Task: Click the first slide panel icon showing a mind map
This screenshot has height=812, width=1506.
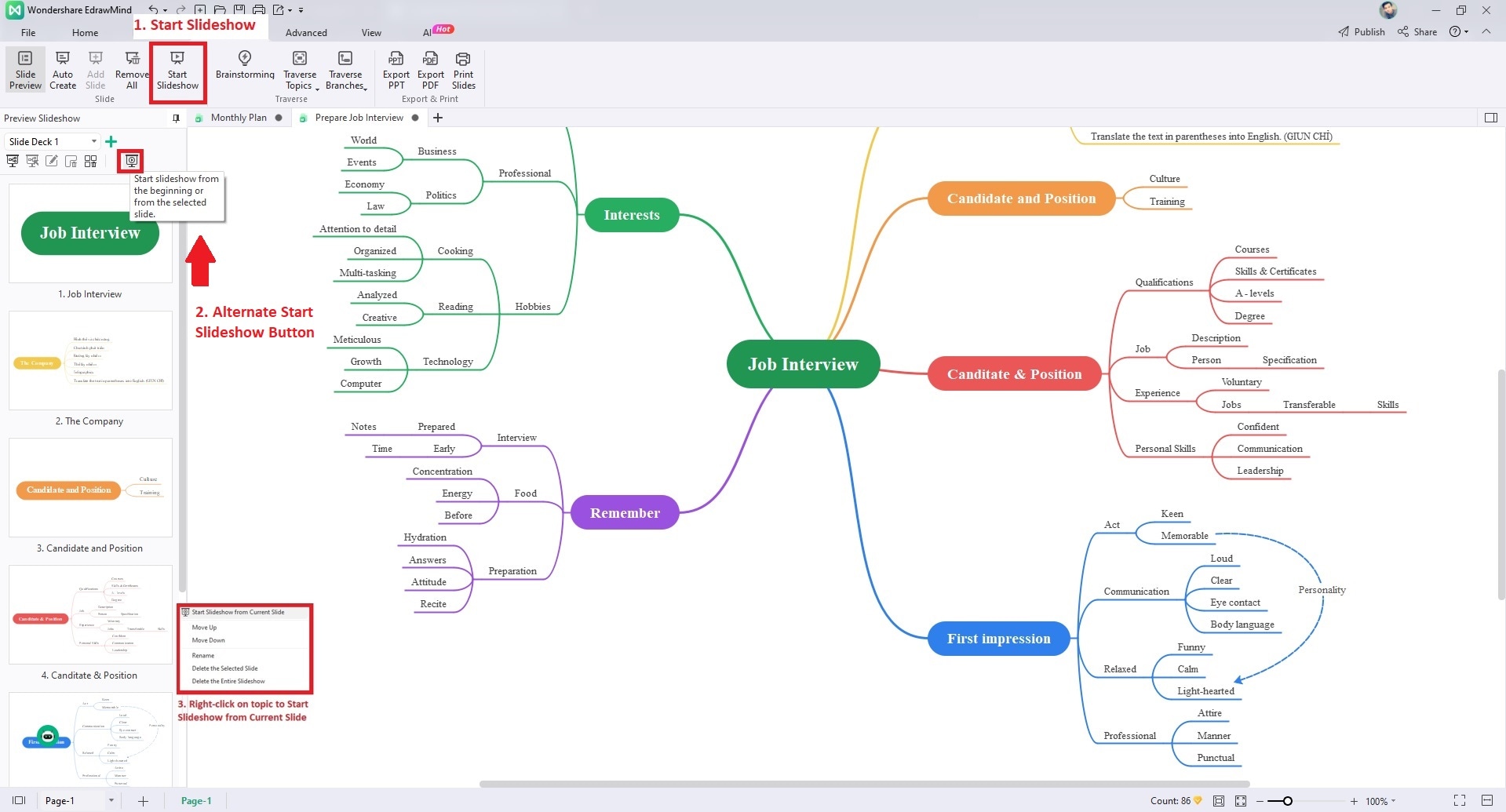Action: coord(13,161)
